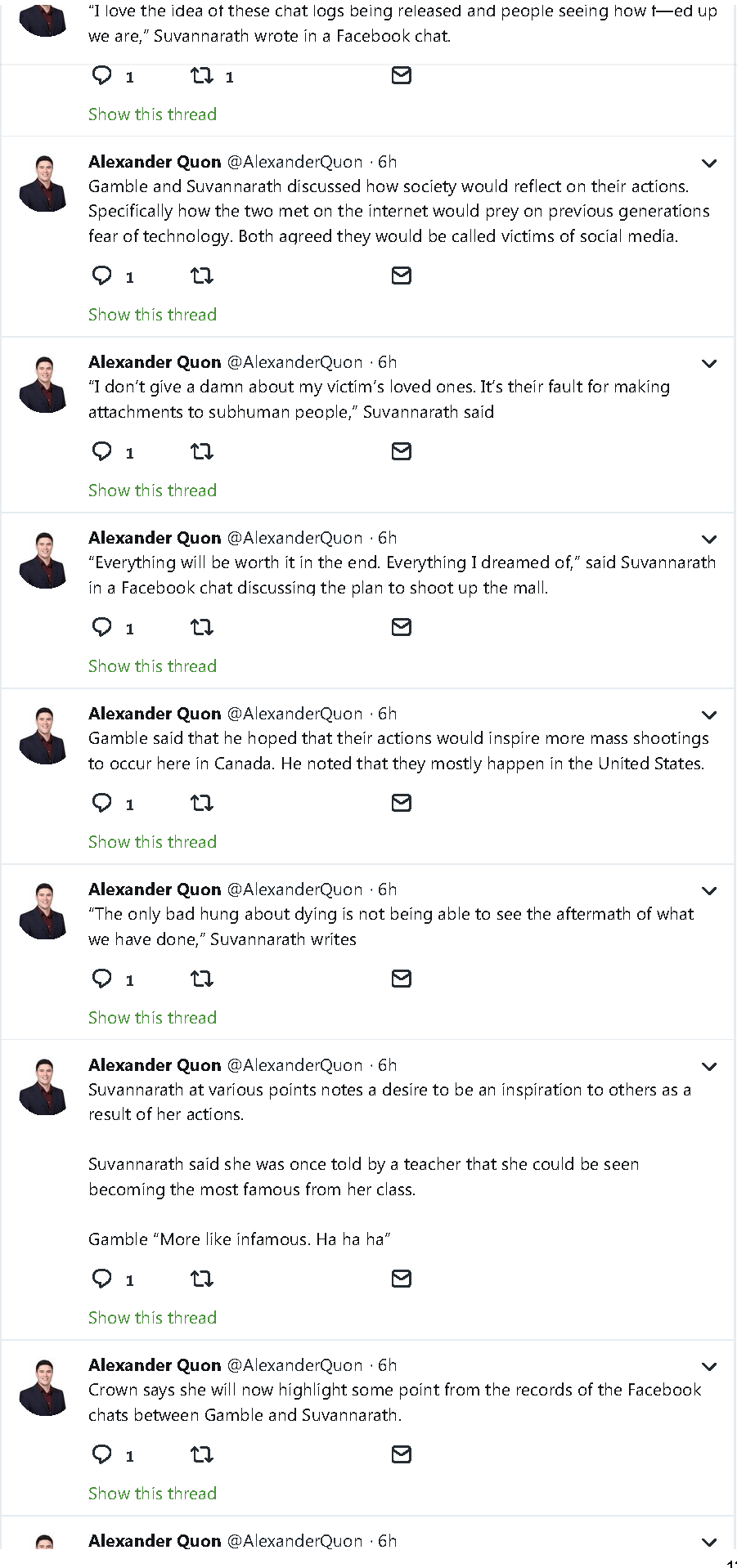Open the @AlexanderQuon handle on the "Gamble said that he hoped" tweet
The height and width of the screenshot is (1568, 737).
[x=294, y=714]
